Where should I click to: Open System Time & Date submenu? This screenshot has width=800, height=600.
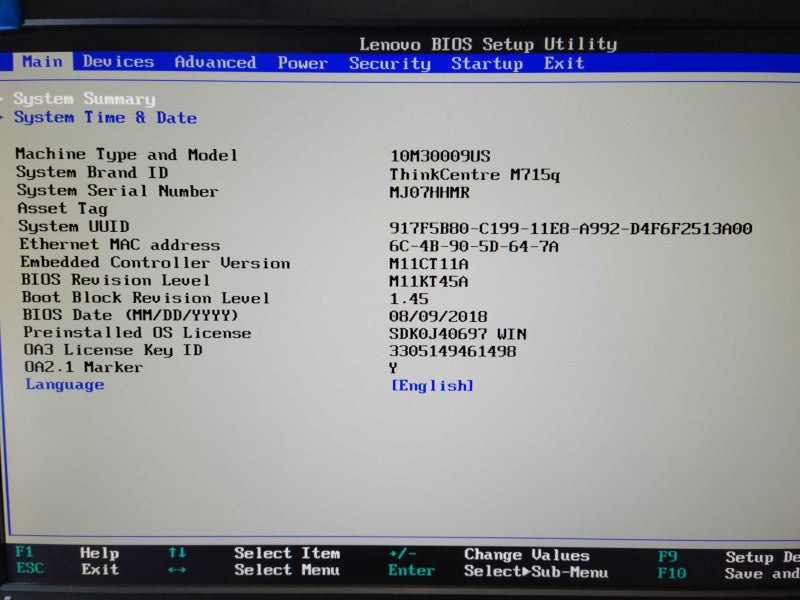(x=105, y=117)
